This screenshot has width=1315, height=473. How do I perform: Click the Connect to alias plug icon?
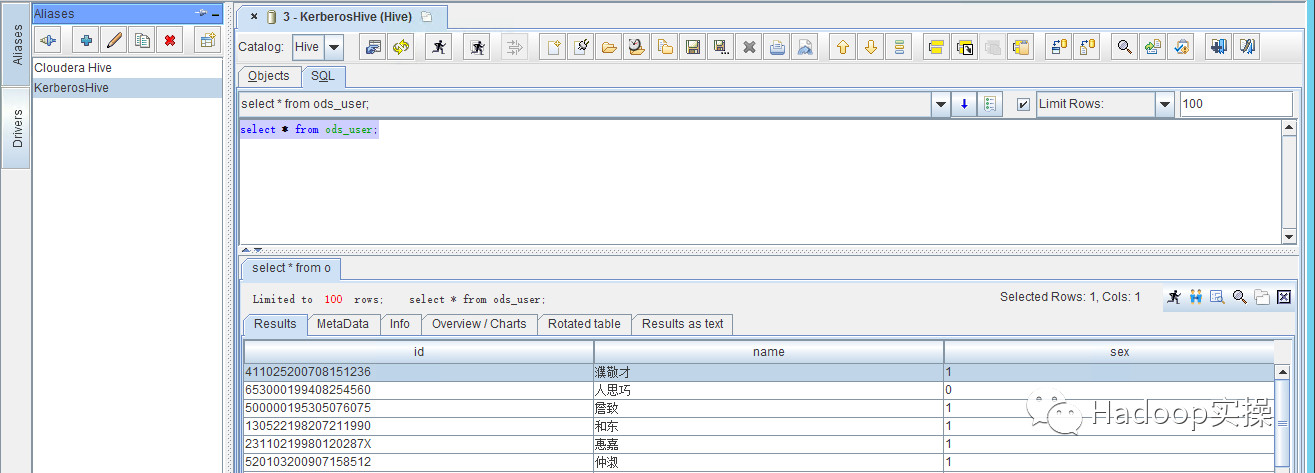coord(48,40)
